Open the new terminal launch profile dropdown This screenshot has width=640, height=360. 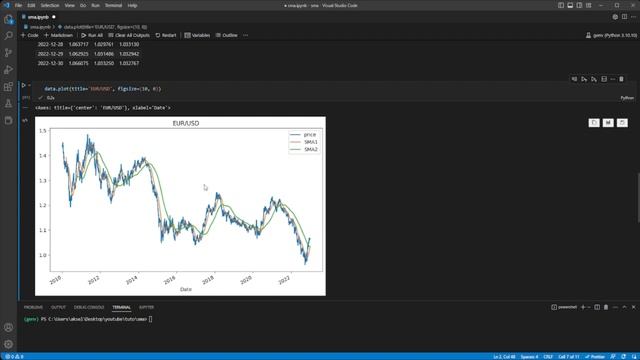[x=589, y=307]
